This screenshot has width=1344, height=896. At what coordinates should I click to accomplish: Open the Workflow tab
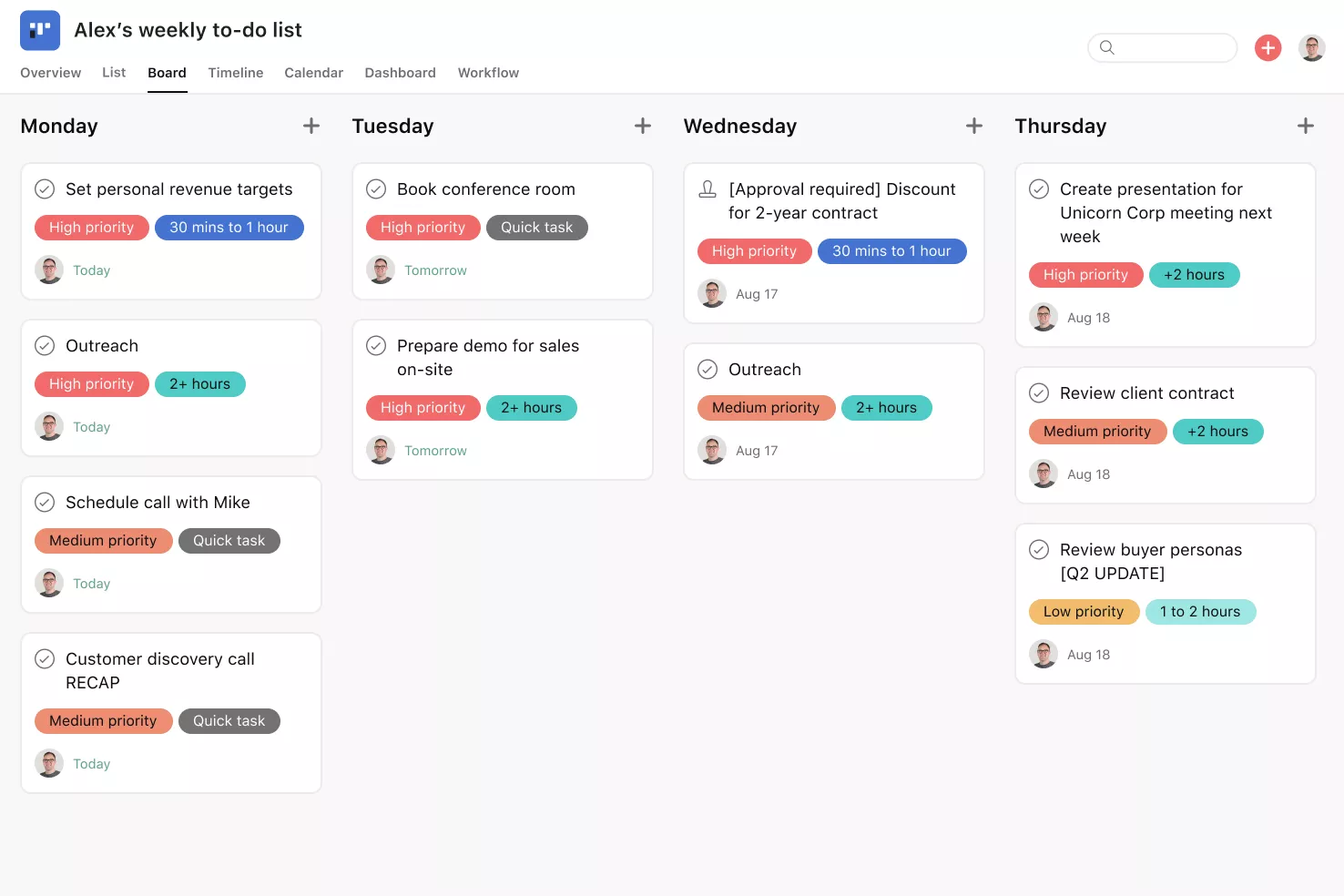point(488,72)
